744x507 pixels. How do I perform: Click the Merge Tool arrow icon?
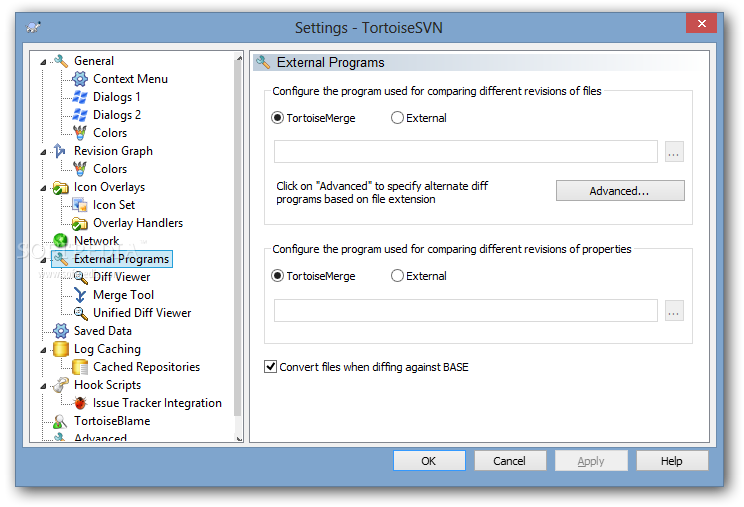(x=80, y=295)
